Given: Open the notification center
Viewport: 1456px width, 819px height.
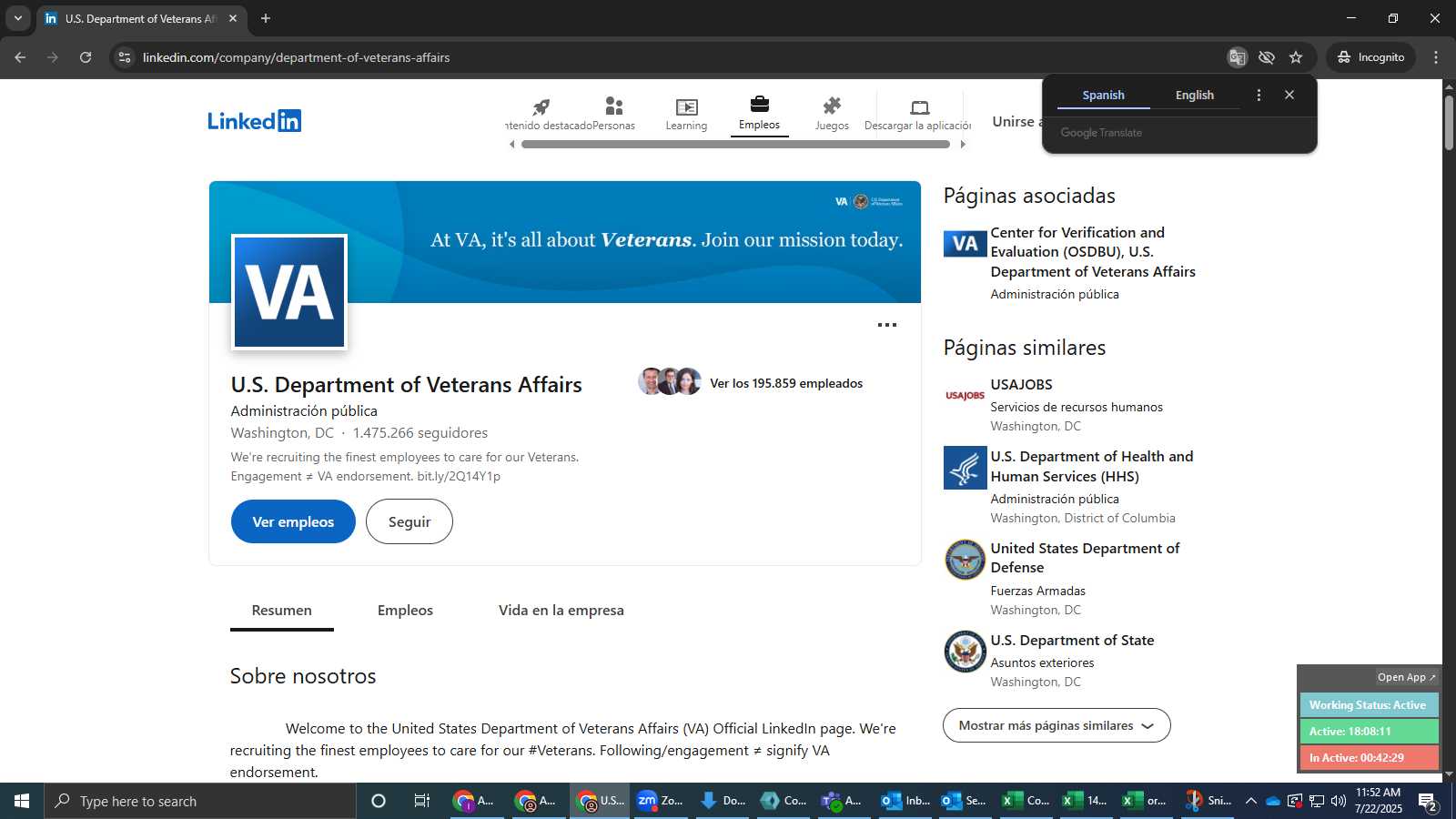Looking at the screenshot, I should [1429, 802].
